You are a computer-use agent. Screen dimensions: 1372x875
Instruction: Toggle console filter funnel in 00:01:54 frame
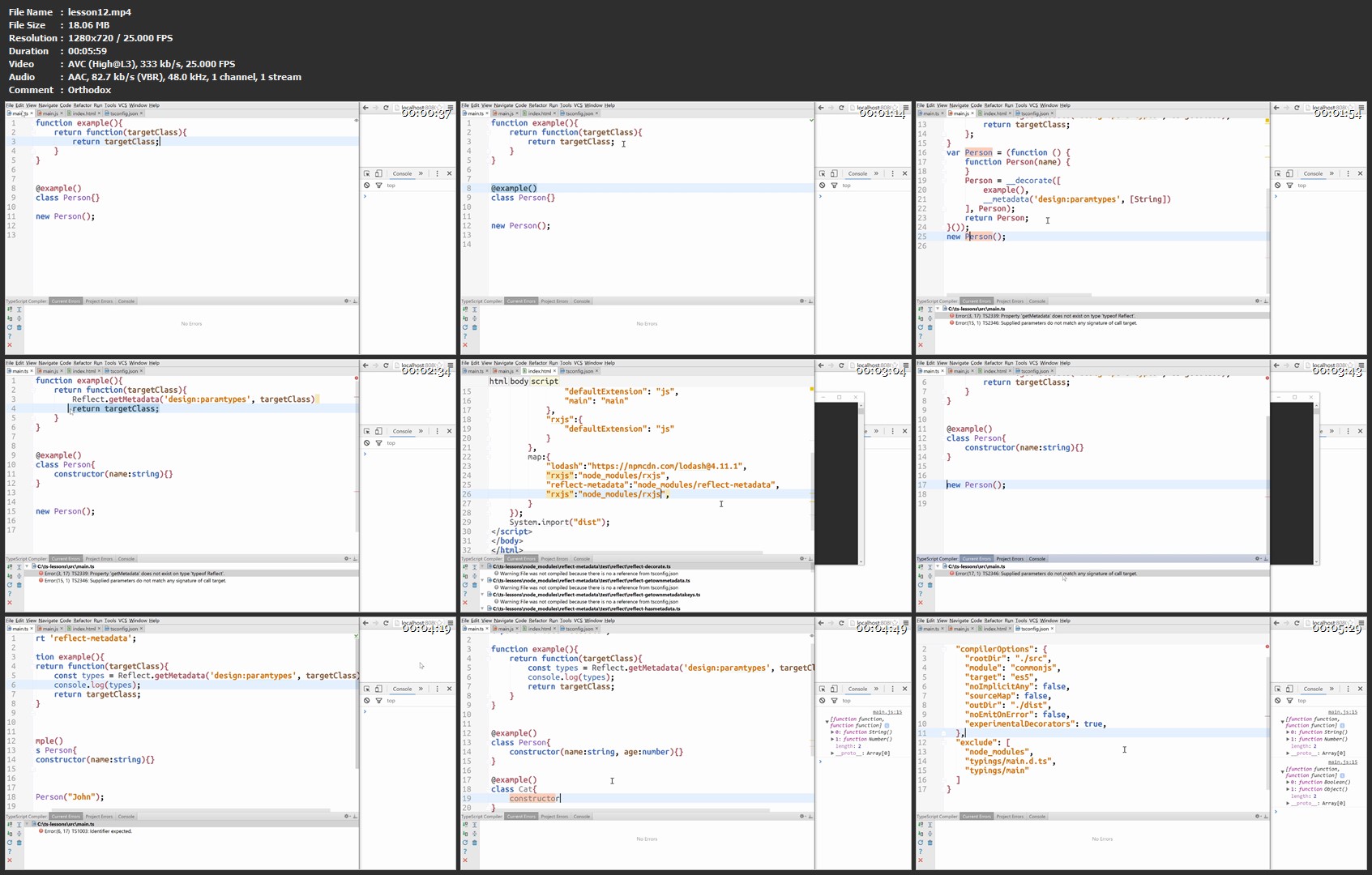click(1289, 186)
